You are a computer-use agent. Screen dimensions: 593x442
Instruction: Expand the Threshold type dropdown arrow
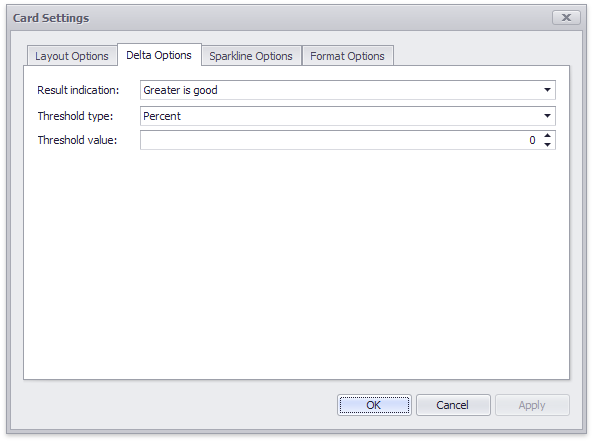(x=547, y=116)
